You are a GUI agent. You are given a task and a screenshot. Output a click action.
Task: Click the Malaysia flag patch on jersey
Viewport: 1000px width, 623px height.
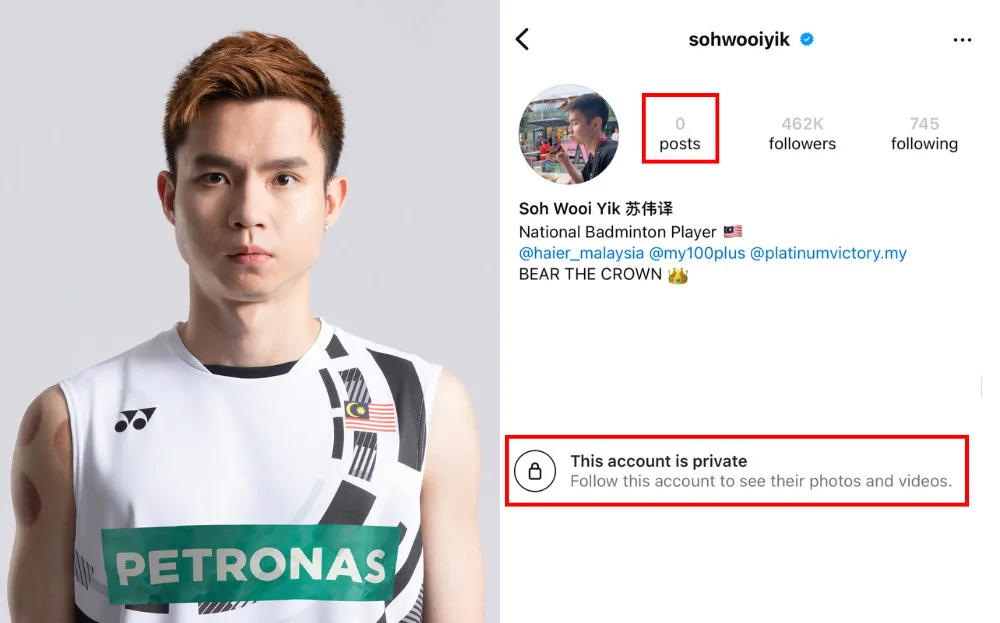point(370,416)
